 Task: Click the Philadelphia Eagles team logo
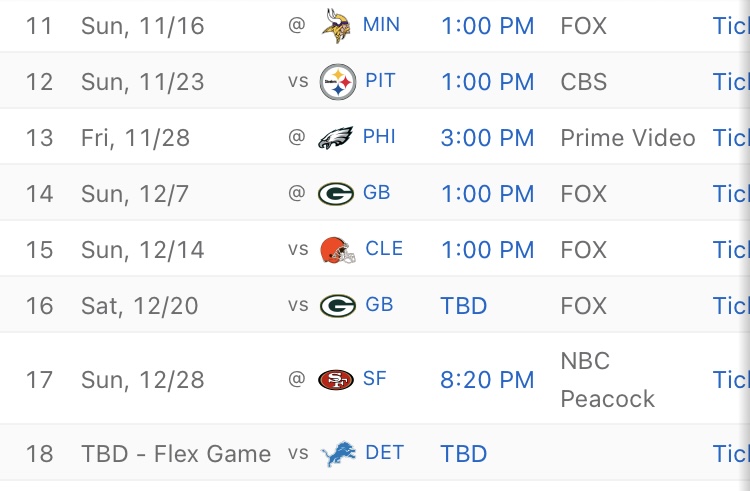pyautogui.click(x=336, y=137)
